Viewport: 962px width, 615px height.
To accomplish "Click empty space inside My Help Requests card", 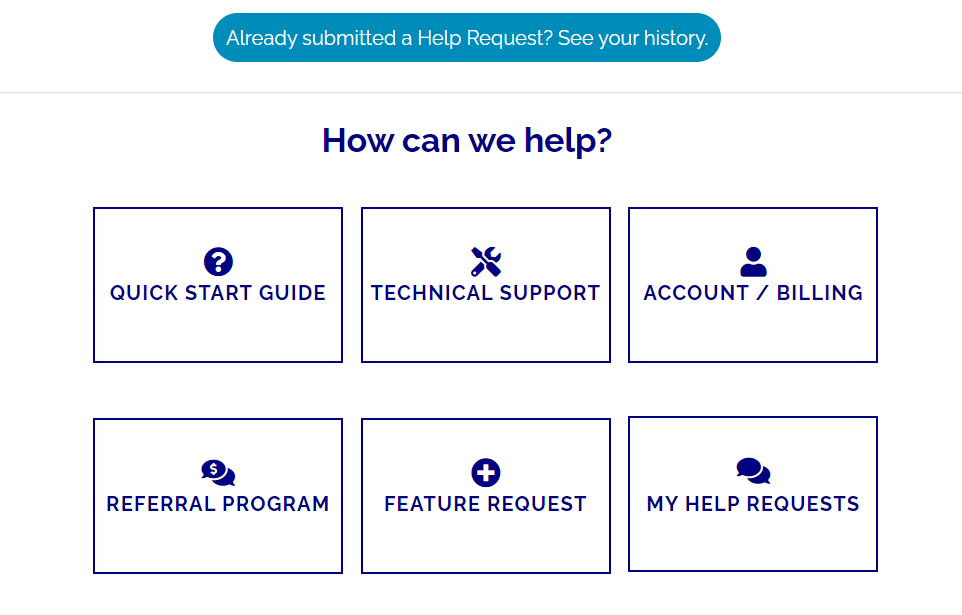I will (753, 544).
